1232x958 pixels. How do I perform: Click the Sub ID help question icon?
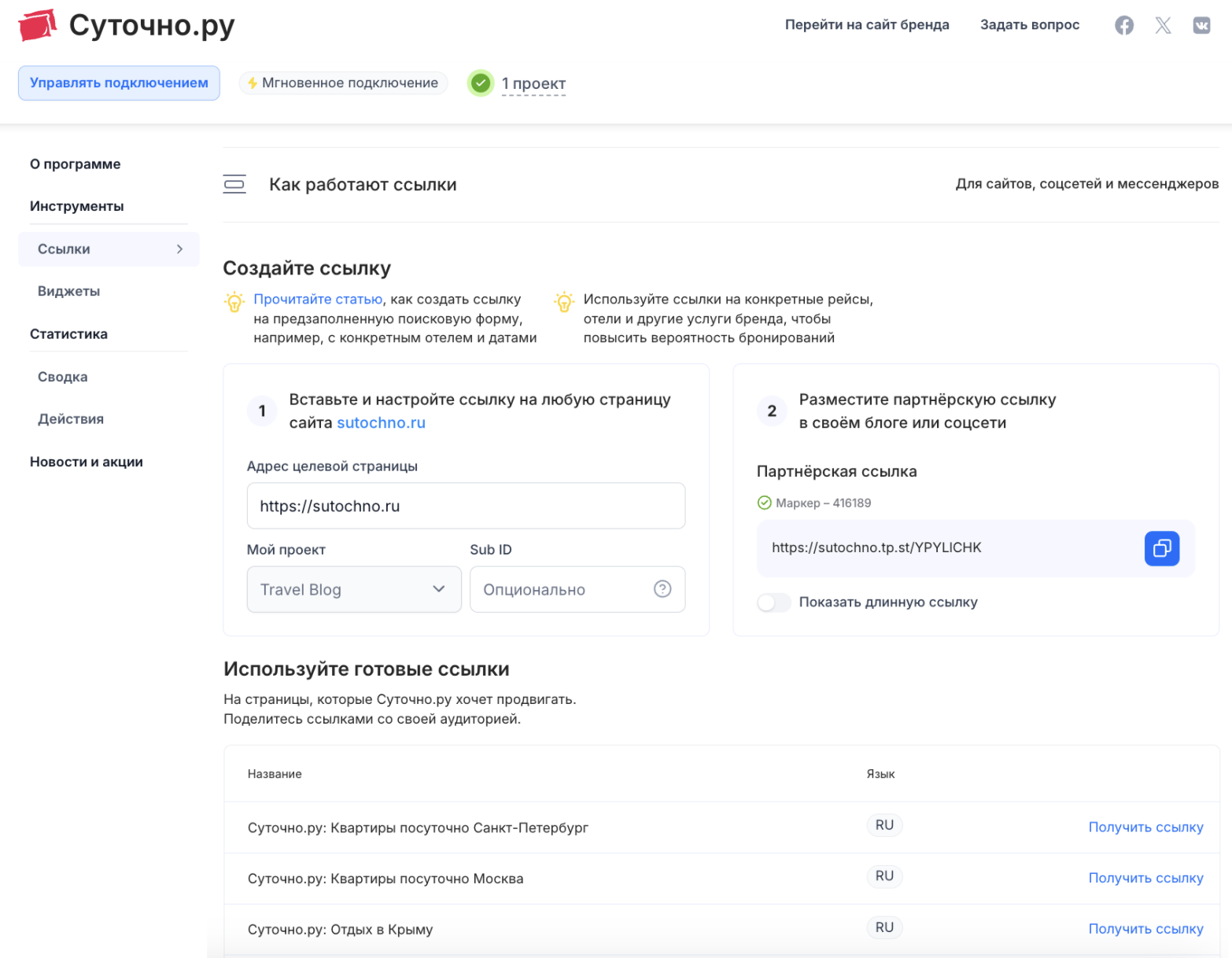[x=662, y=589]
